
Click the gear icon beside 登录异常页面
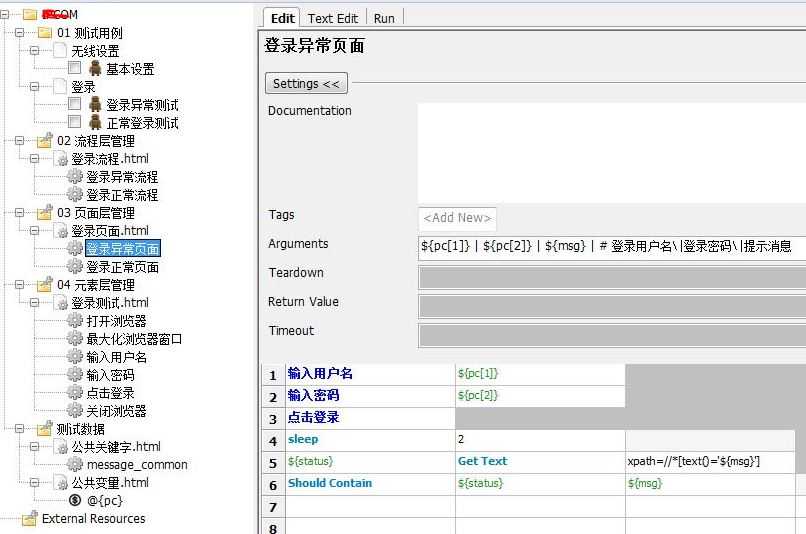(75, 248)
